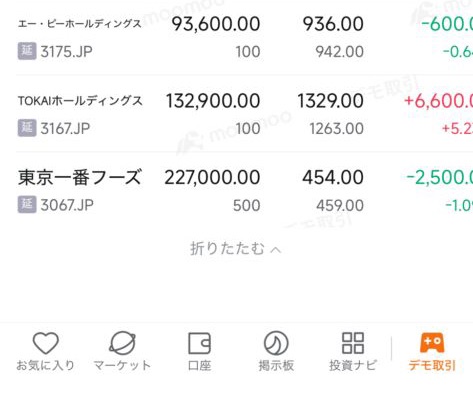
Task: Open the investment navi grid icon
Action: (353, 343)
